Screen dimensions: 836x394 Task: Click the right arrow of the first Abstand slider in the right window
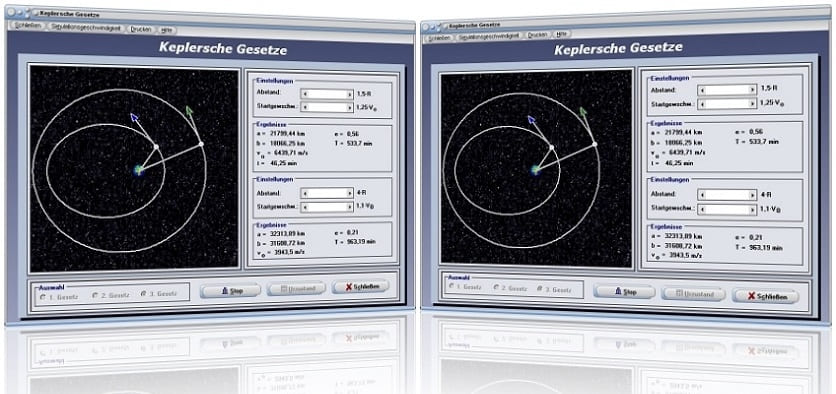coord(753,90)
